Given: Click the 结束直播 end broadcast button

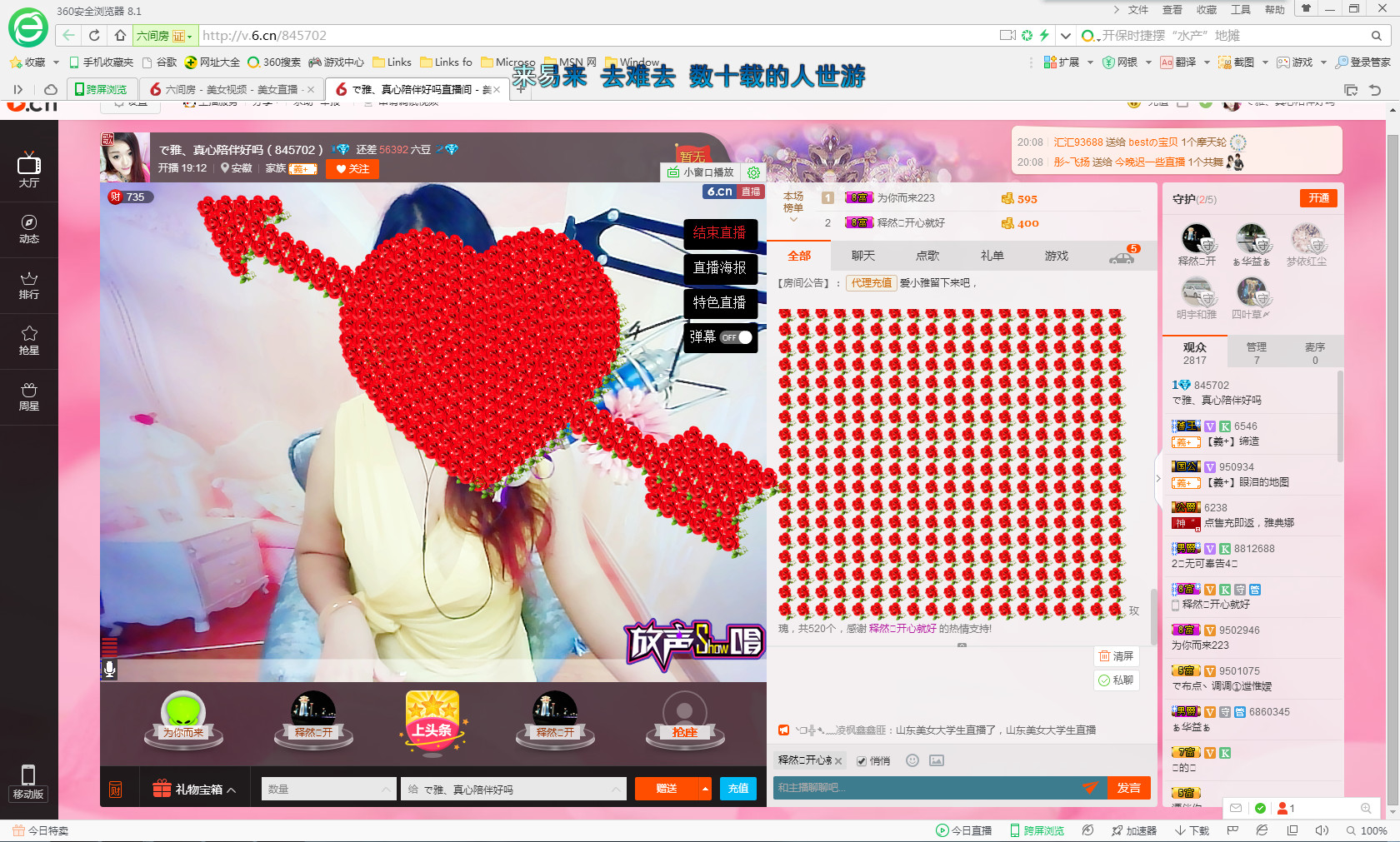Looking at the screenshot, I should pos(720,233).
